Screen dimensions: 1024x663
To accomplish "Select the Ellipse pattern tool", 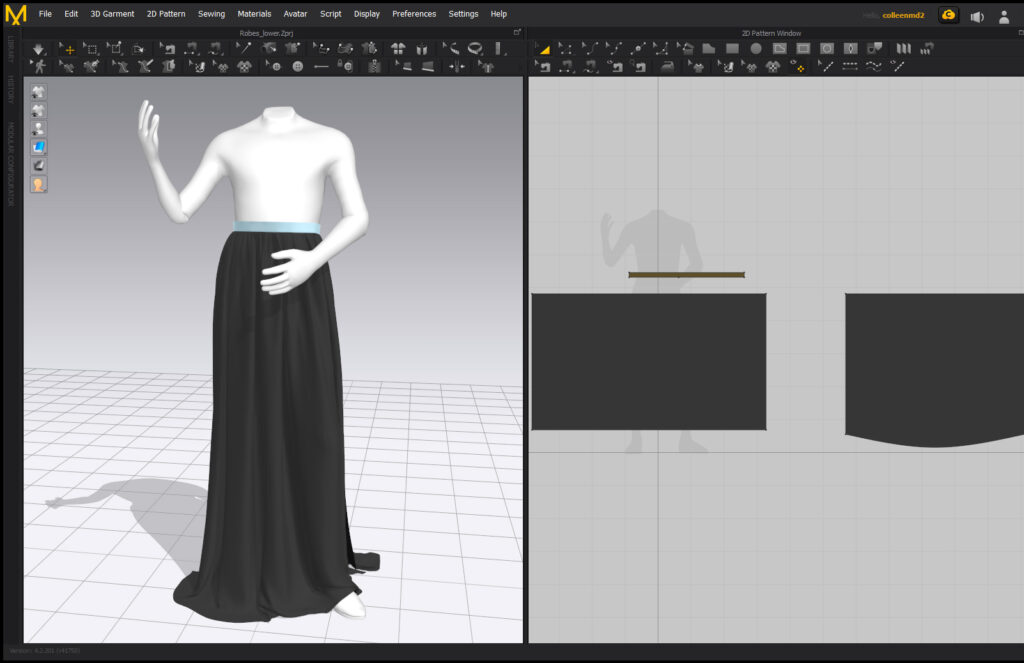I will tap(754, 48).
